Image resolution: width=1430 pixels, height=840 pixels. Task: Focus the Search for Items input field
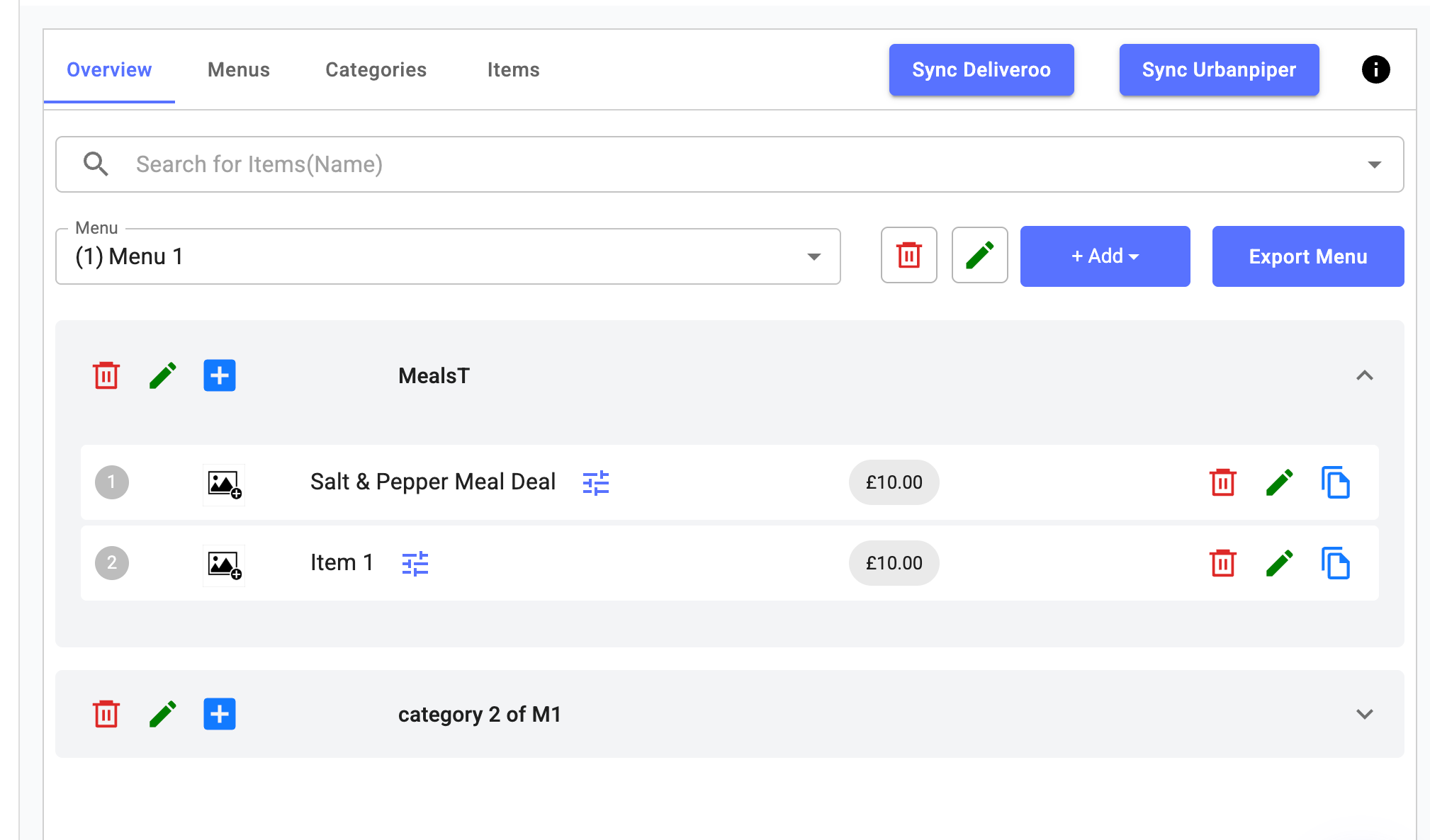point(730,164)
